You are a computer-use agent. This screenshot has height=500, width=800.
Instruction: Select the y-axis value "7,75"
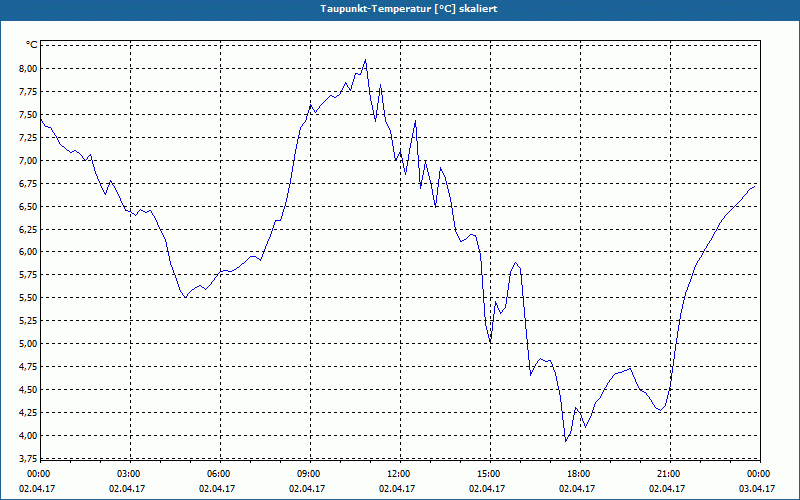[x=28, y=91]
